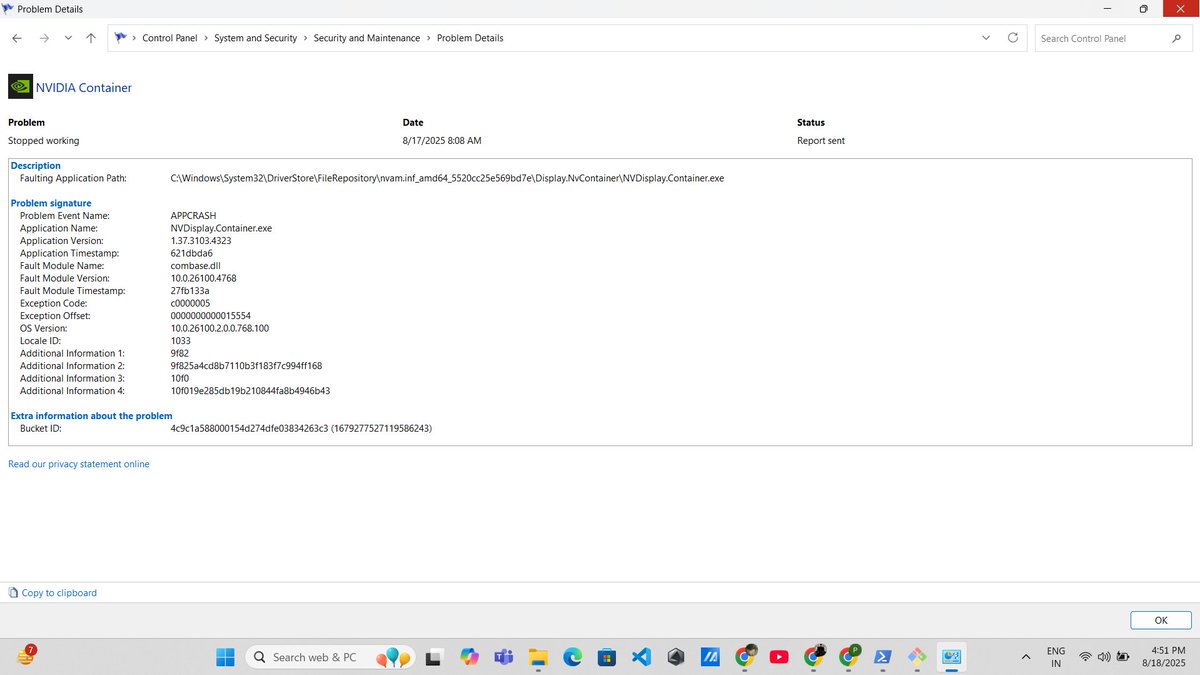Click the search magnifier in Control Panel search
This screenshot has width=1200, height=675.
[x=1177, y=38]
